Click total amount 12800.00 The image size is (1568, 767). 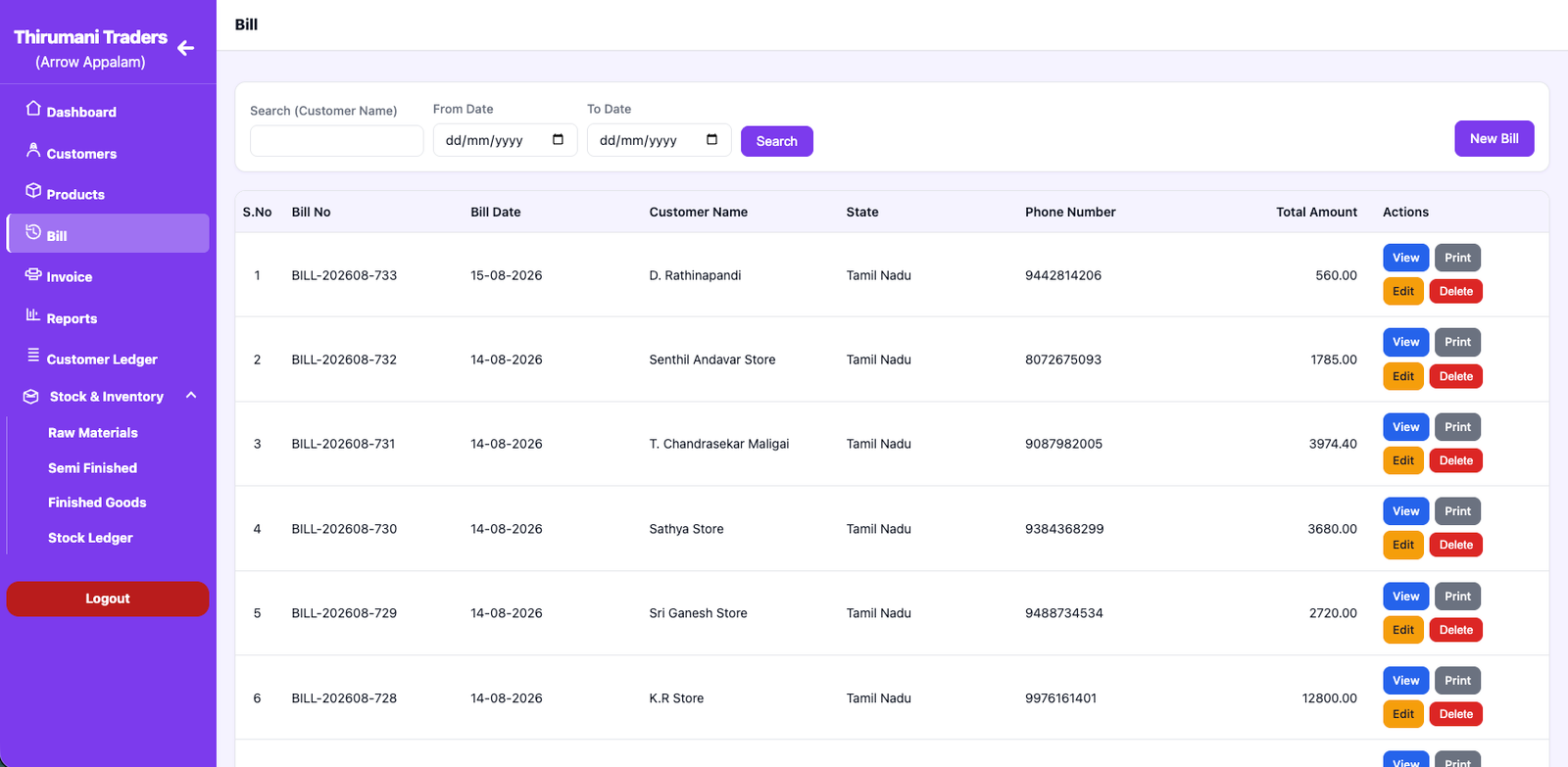tap(1330, 698)
